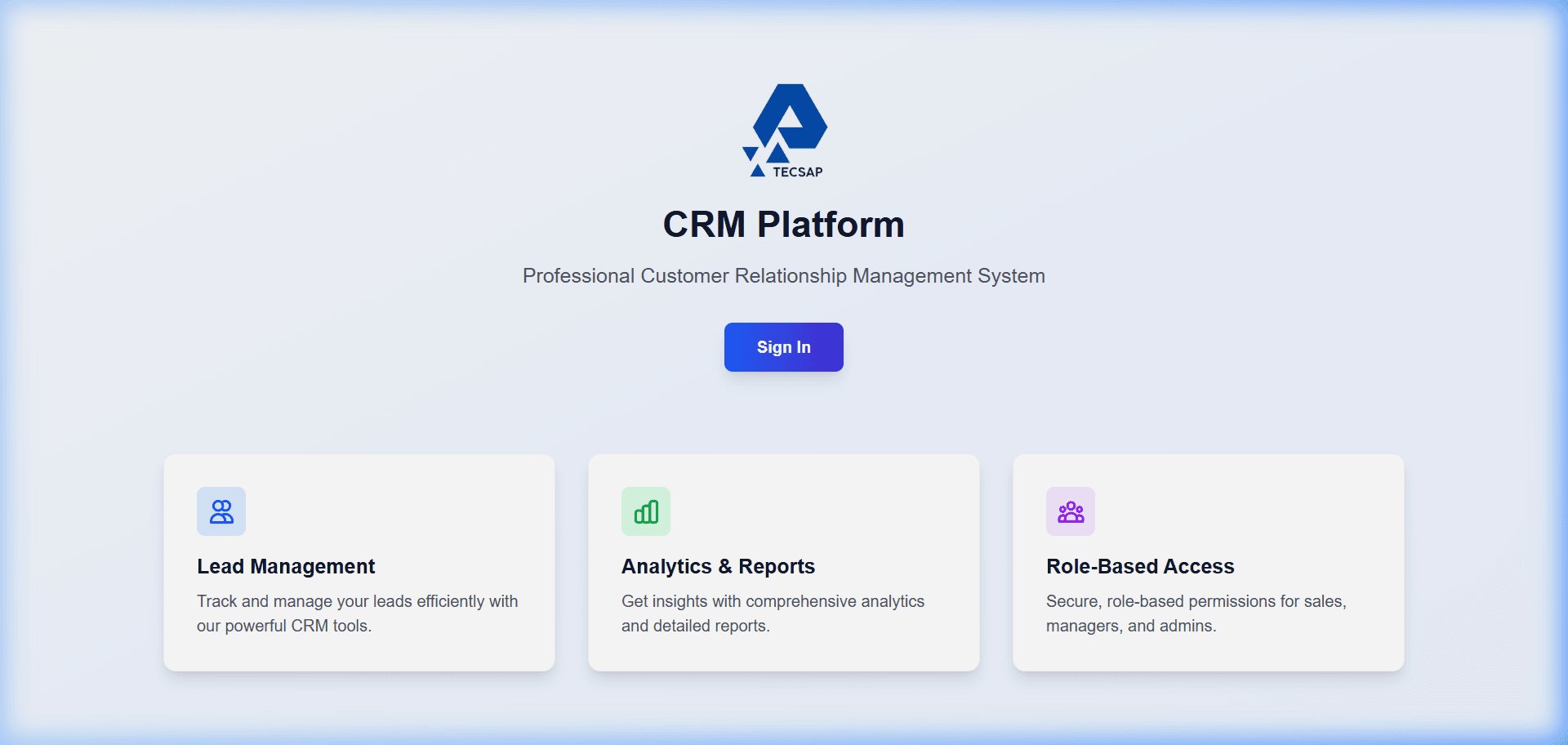
Task: Click the purple group icon on the right card
Action: [1070, 511]
